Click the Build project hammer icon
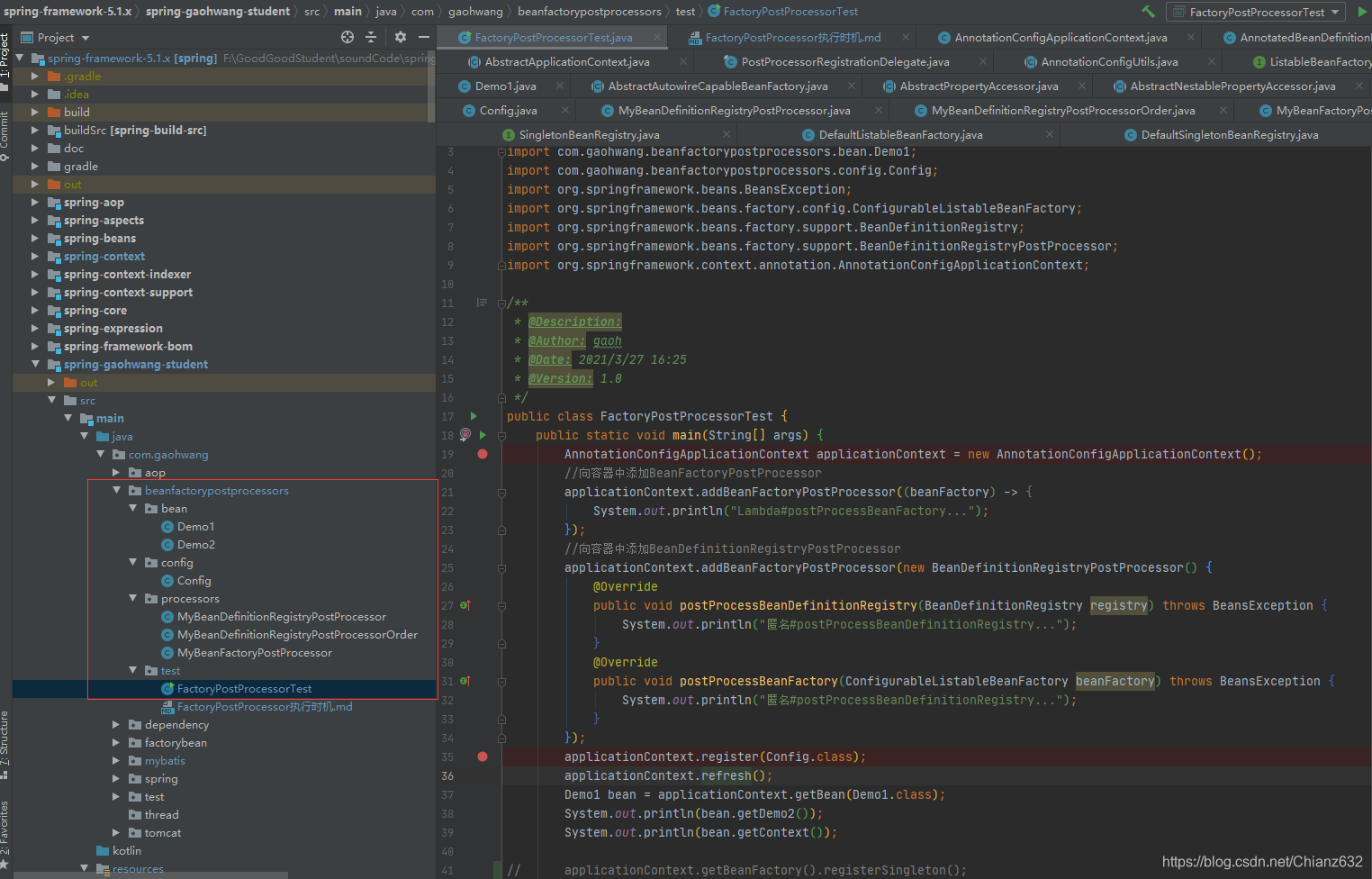The image size is (1372, 879). click(x=1148, y=12)
